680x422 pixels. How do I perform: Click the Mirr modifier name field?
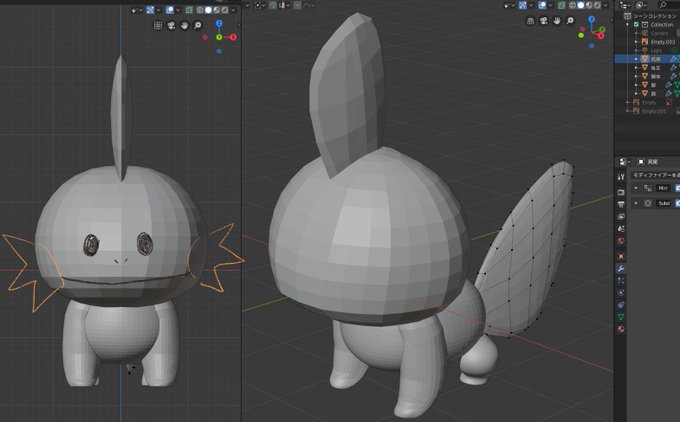coord(663,188)
